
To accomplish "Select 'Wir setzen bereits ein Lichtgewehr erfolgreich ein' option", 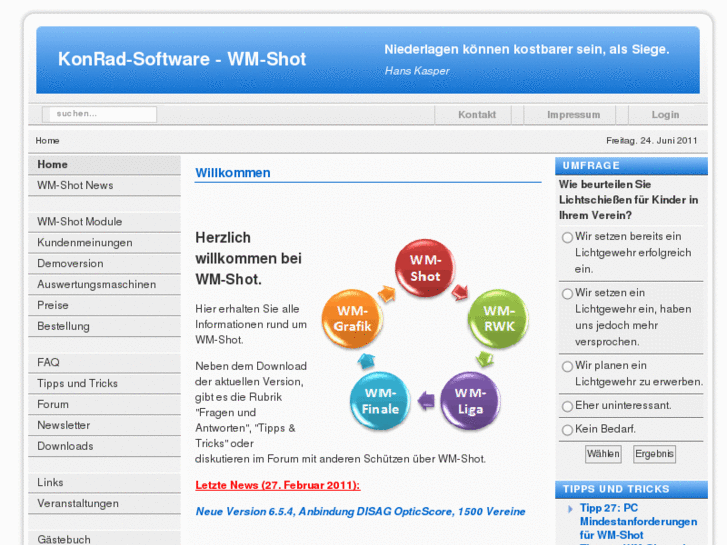I will coord(567,237).
